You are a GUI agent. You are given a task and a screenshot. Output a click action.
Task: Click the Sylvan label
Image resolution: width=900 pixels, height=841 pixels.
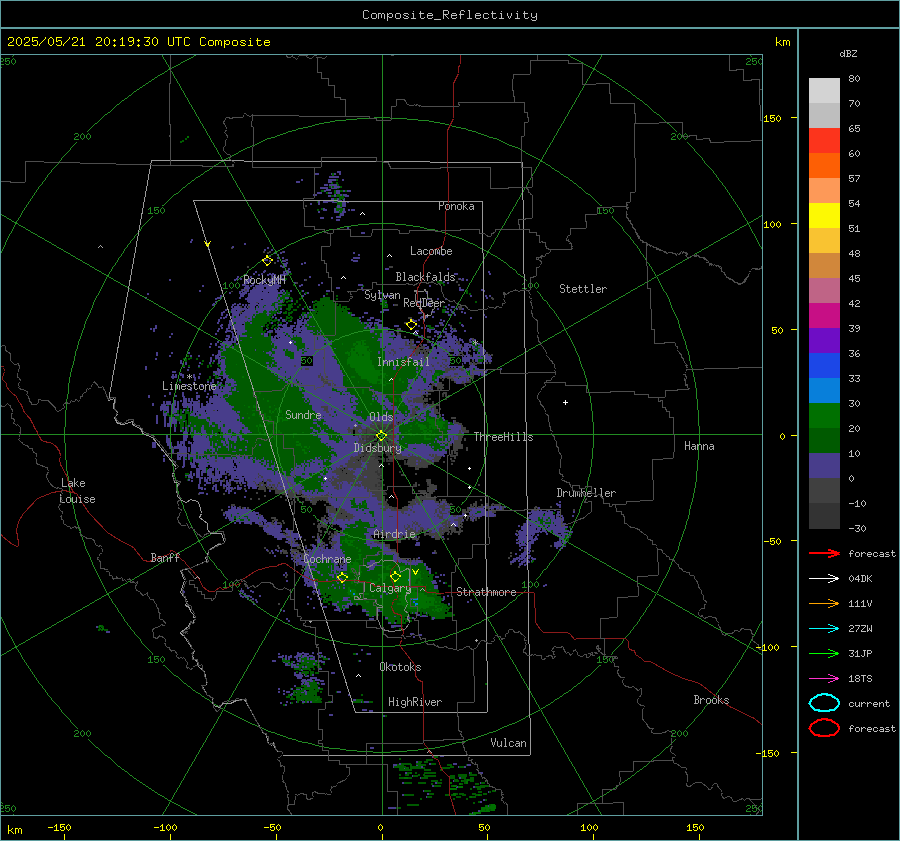[x=382, y=295]
